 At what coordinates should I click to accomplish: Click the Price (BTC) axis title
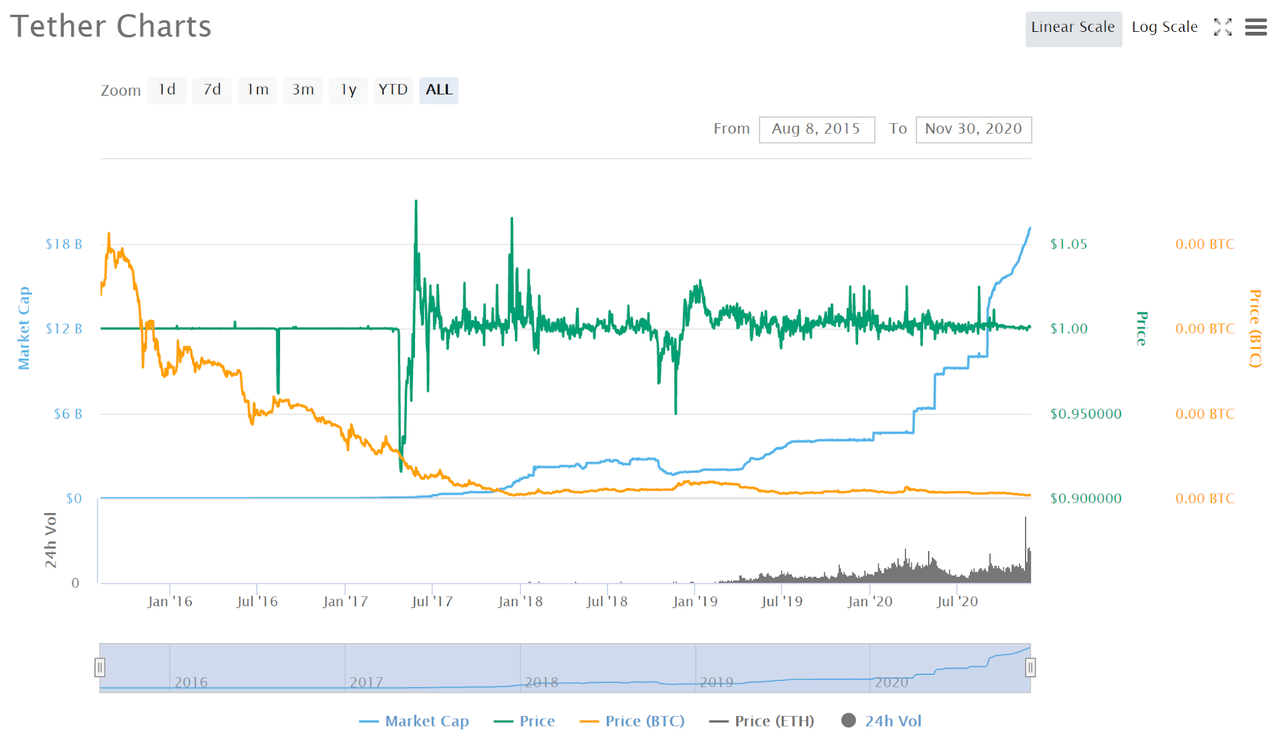click(1256, 328)
